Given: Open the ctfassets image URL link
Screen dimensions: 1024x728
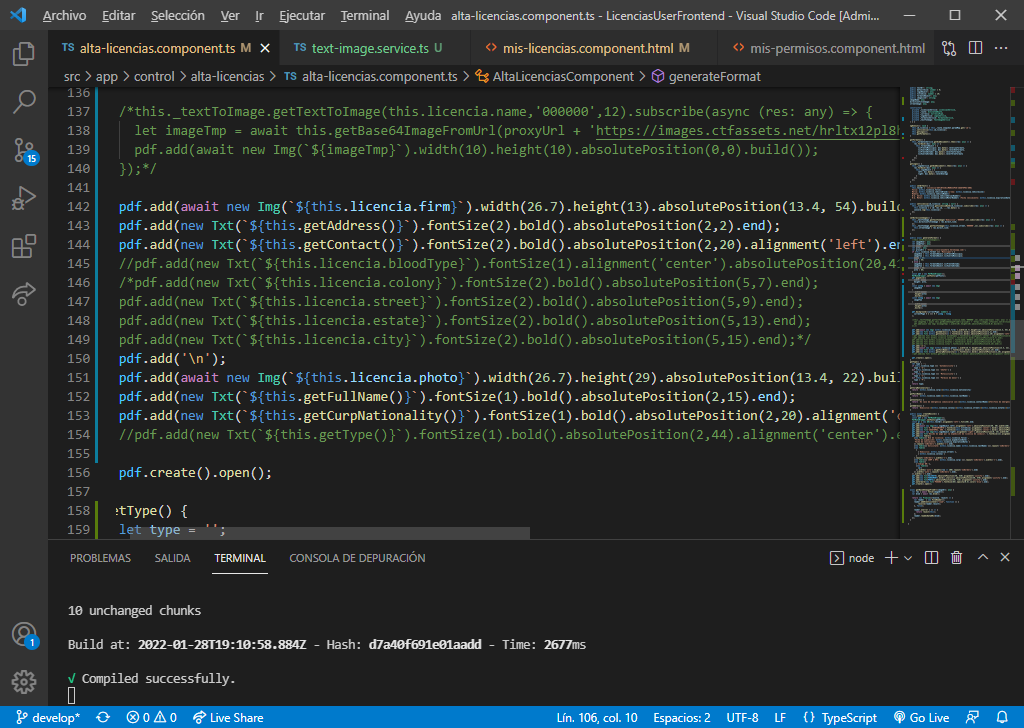Looking at the screenshot, I should pos(748,131).
